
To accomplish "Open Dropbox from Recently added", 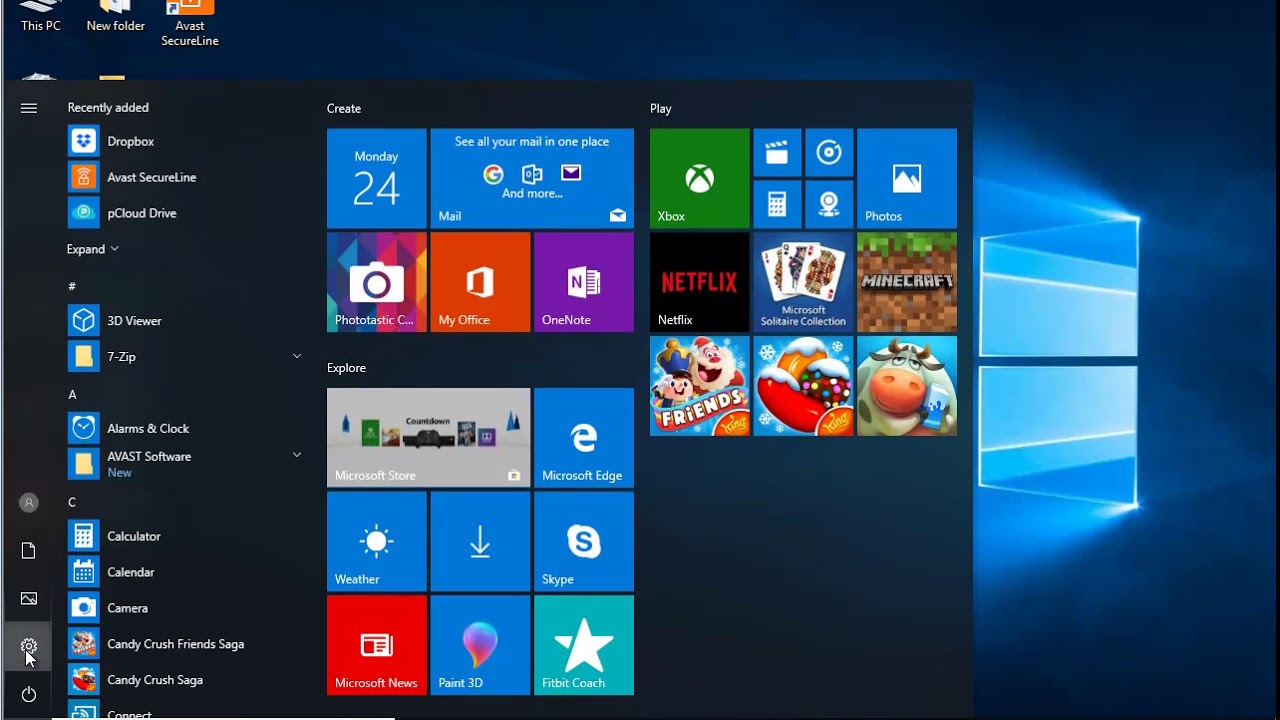I will 185,141.
